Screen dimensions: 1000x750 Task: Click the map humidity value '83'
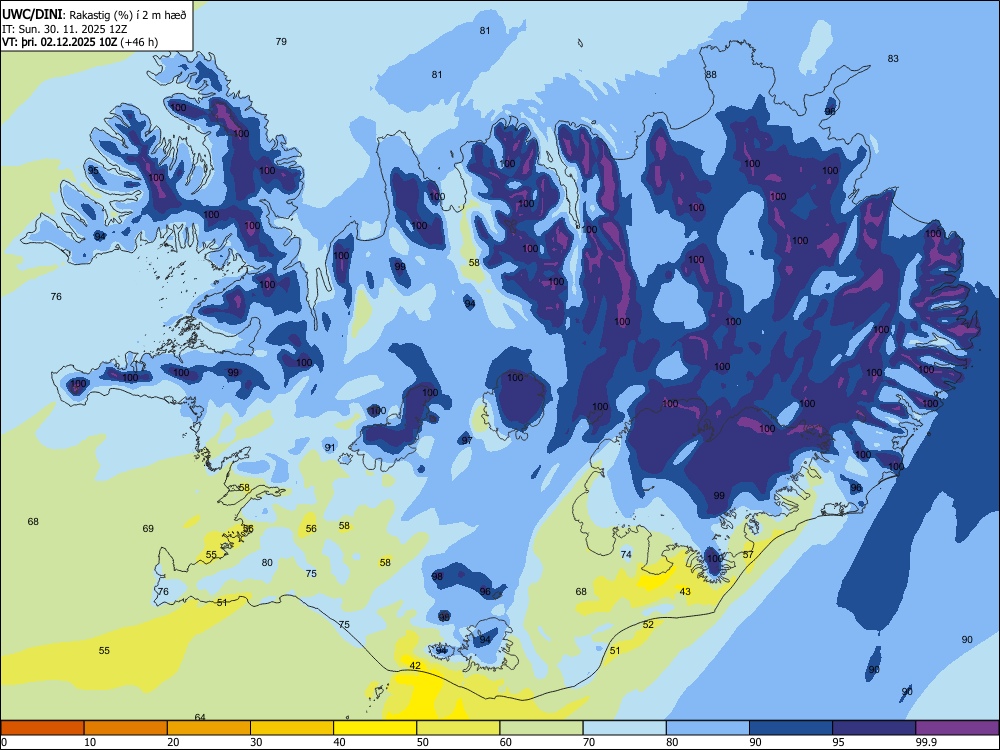(x=893, y=59)
